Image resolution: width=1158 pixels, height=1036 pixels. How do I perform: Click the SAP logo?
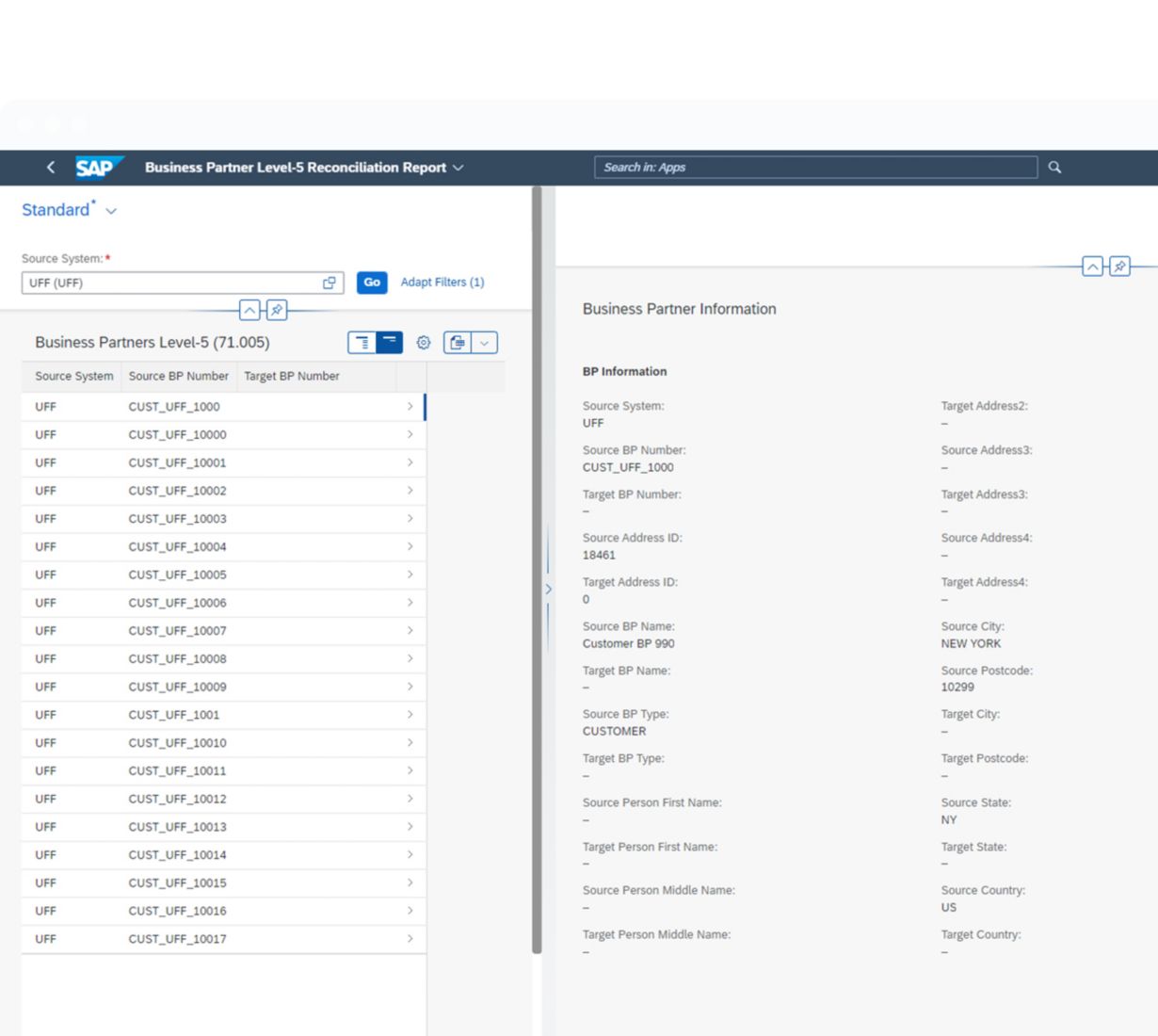coord(96,168)
